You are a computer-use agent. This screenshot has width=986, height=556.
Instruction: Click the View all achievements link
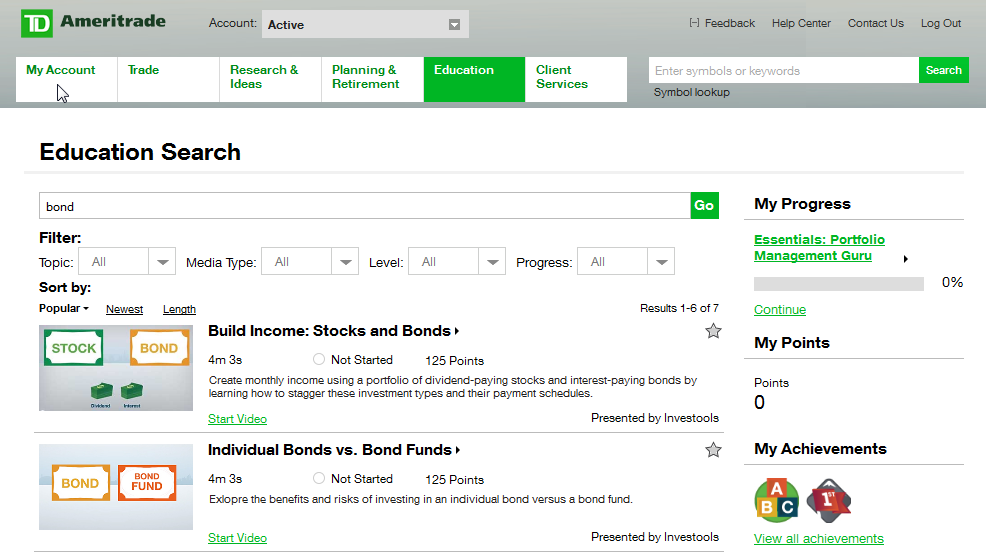[818, 539]
